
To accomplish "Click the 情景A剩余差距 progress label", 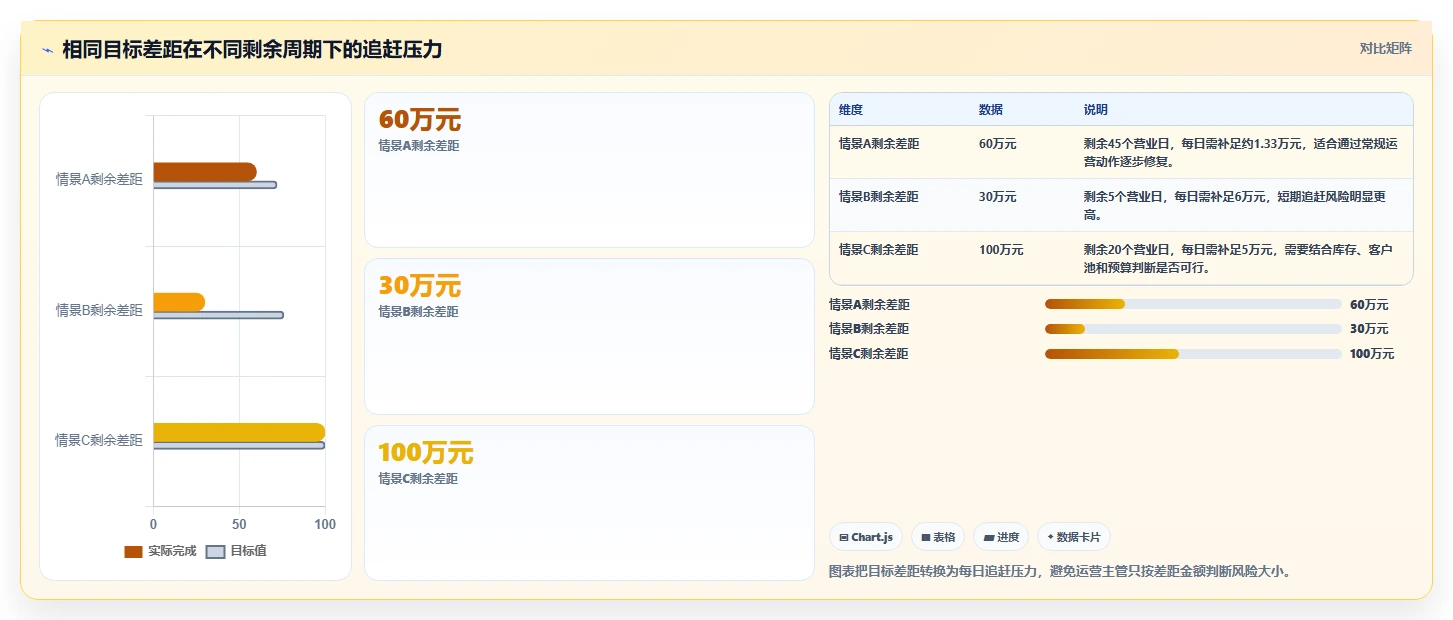I will [870, 305].
